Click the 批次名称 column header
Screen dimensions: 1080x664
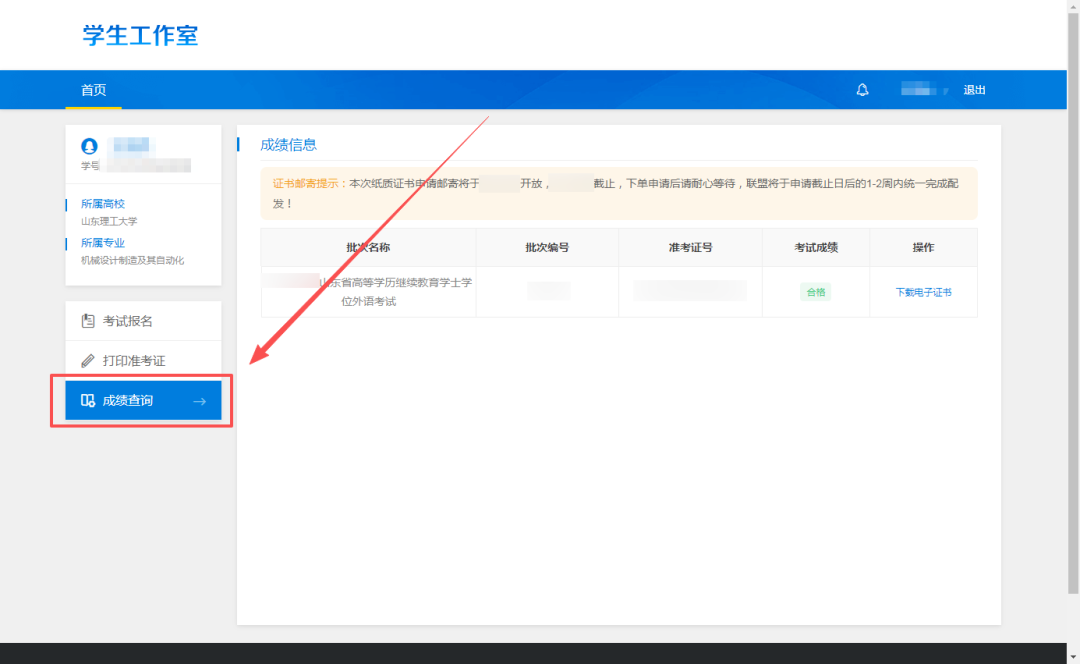[x=368, y=247]
